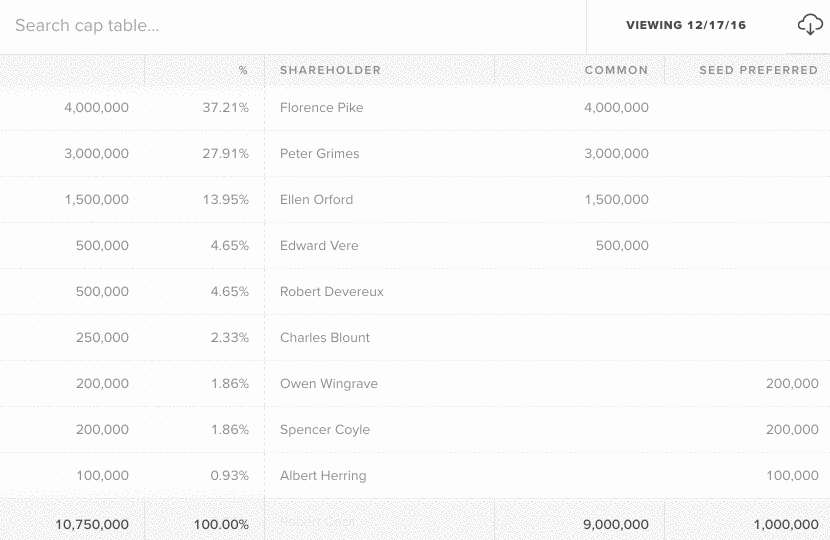Click the cloud download icon
Screen dimensions: 830x540
(809, 26)
